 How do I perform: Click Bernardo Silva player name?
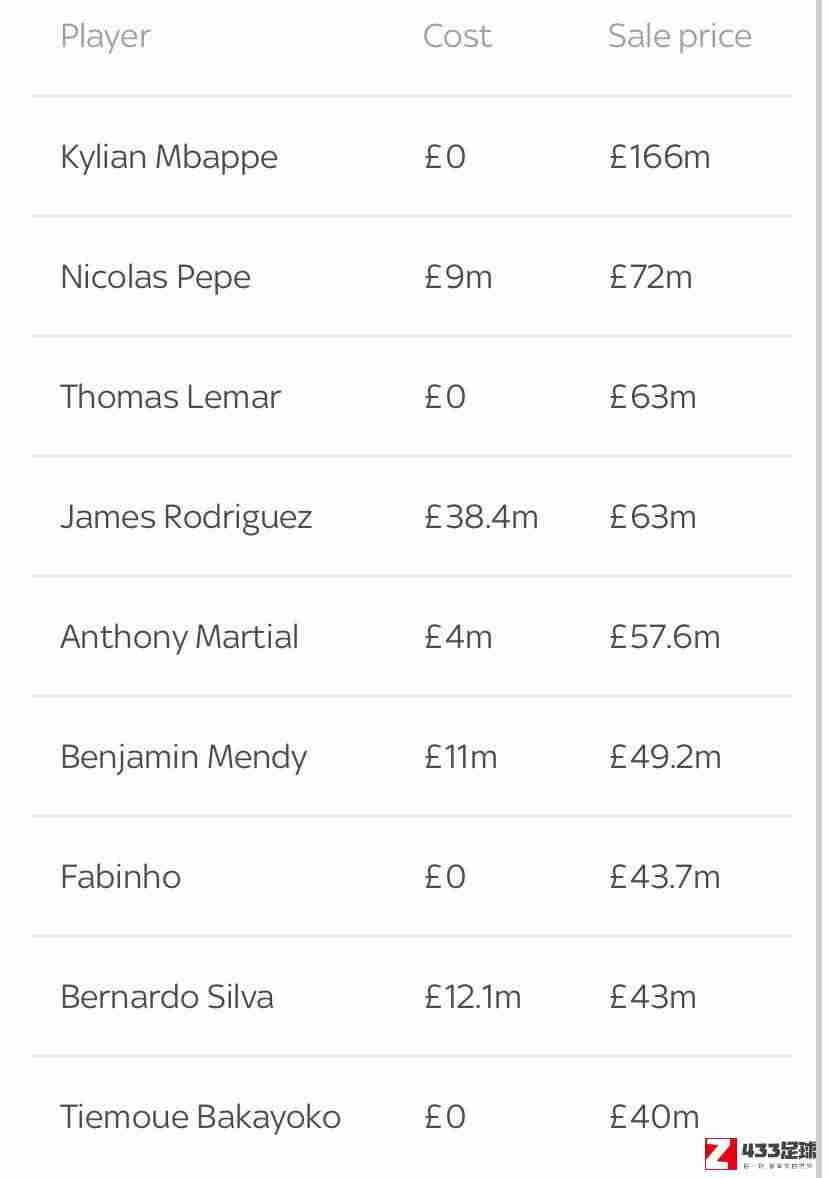click(167, 997)
